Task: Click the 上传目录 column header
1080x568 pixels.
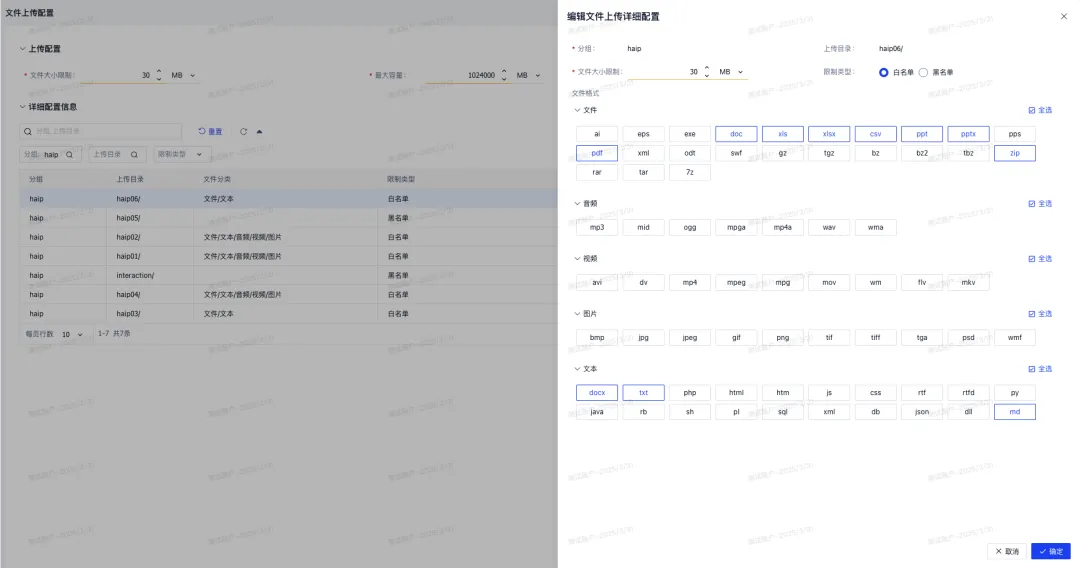Action: click(129, 179)
